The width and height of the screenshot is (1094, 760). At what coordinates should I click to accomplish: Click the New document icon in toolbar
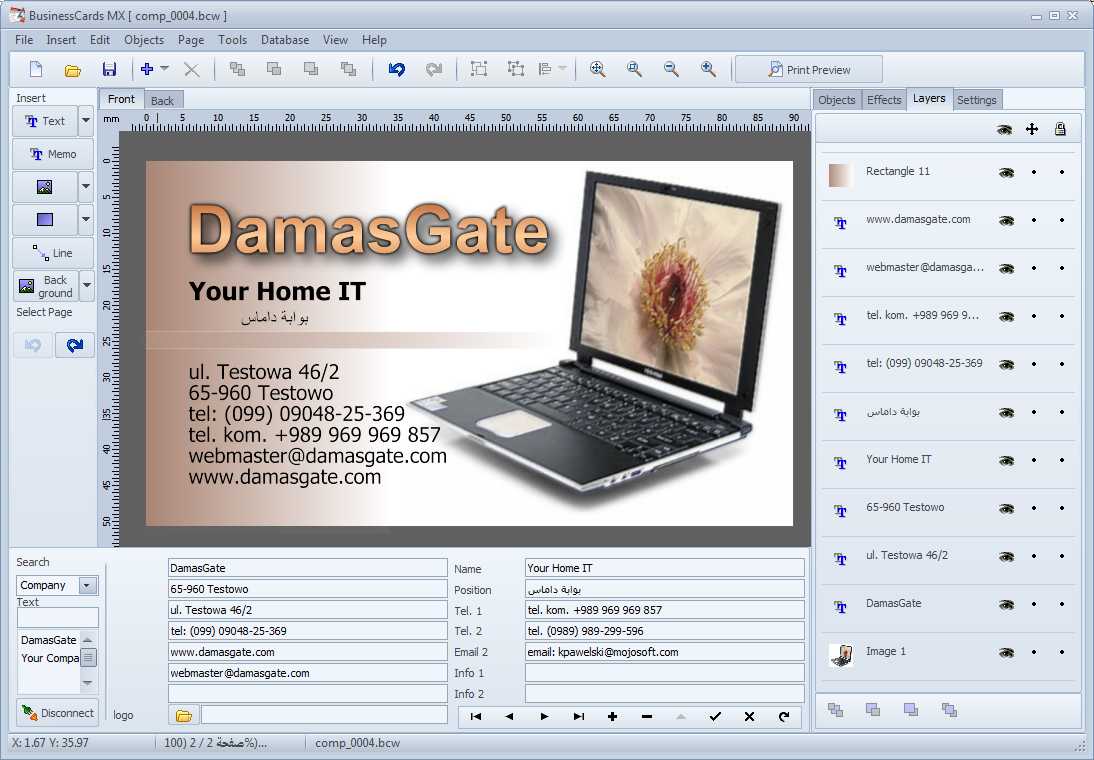(x=36, y=69)
